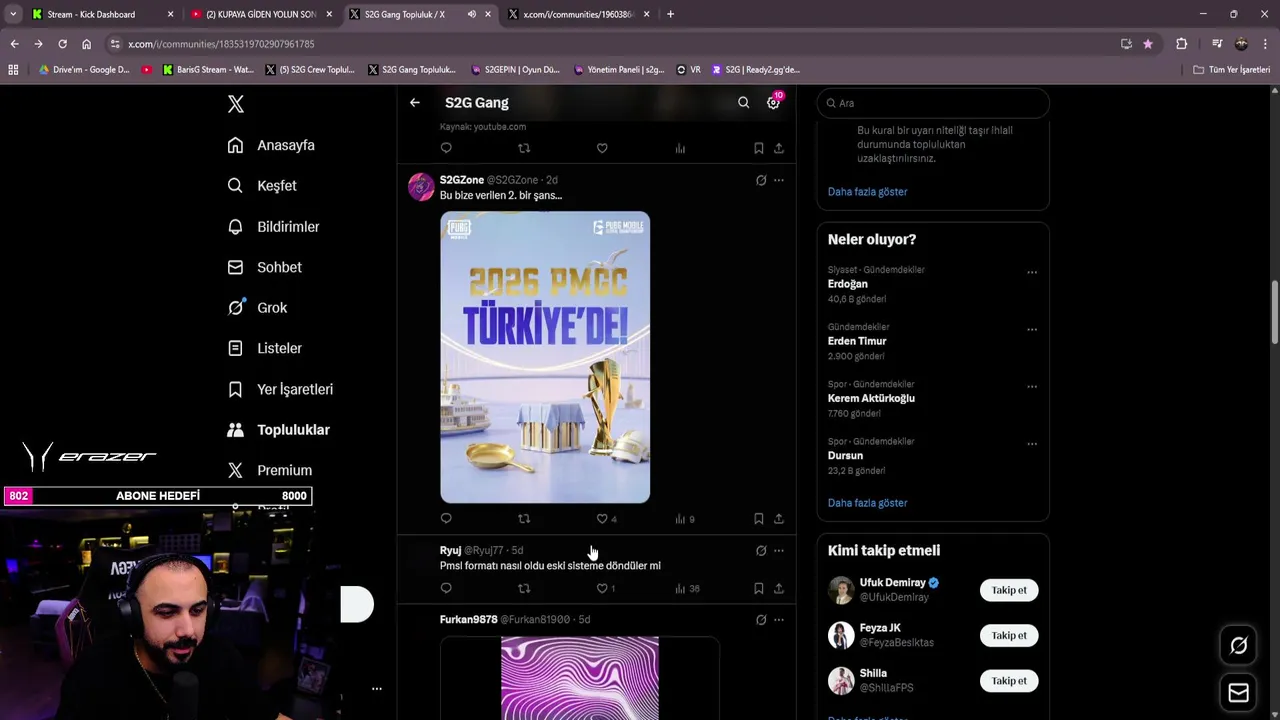Switch to Stream - Kick Dashboard tab
This screenshot has height=720, width=1280.
click(100, 14)
